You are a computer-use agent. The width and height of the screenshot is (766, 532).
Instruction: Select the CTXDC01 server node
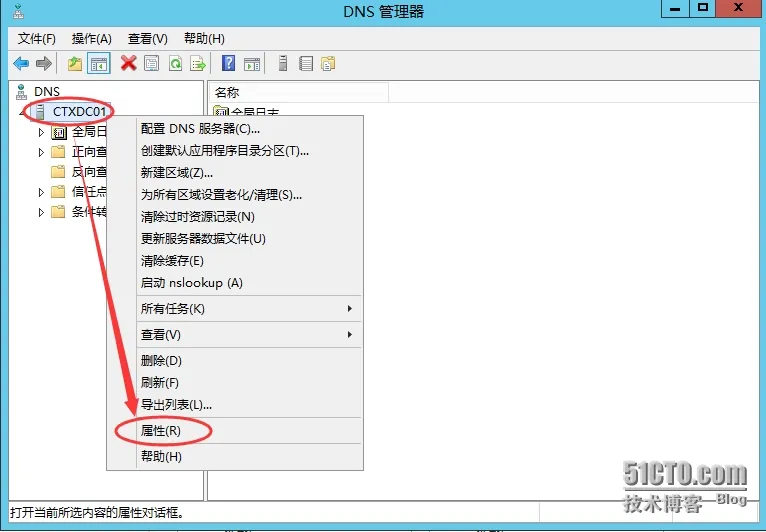click(79, 112)
